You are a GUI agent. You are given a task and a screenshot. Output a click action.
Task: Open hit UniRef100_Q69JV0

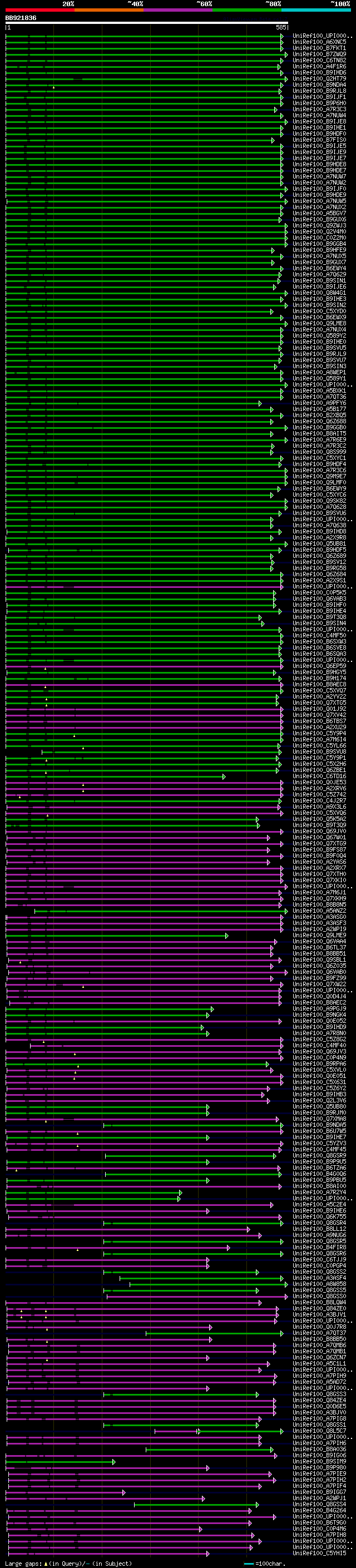pos(319,832)
